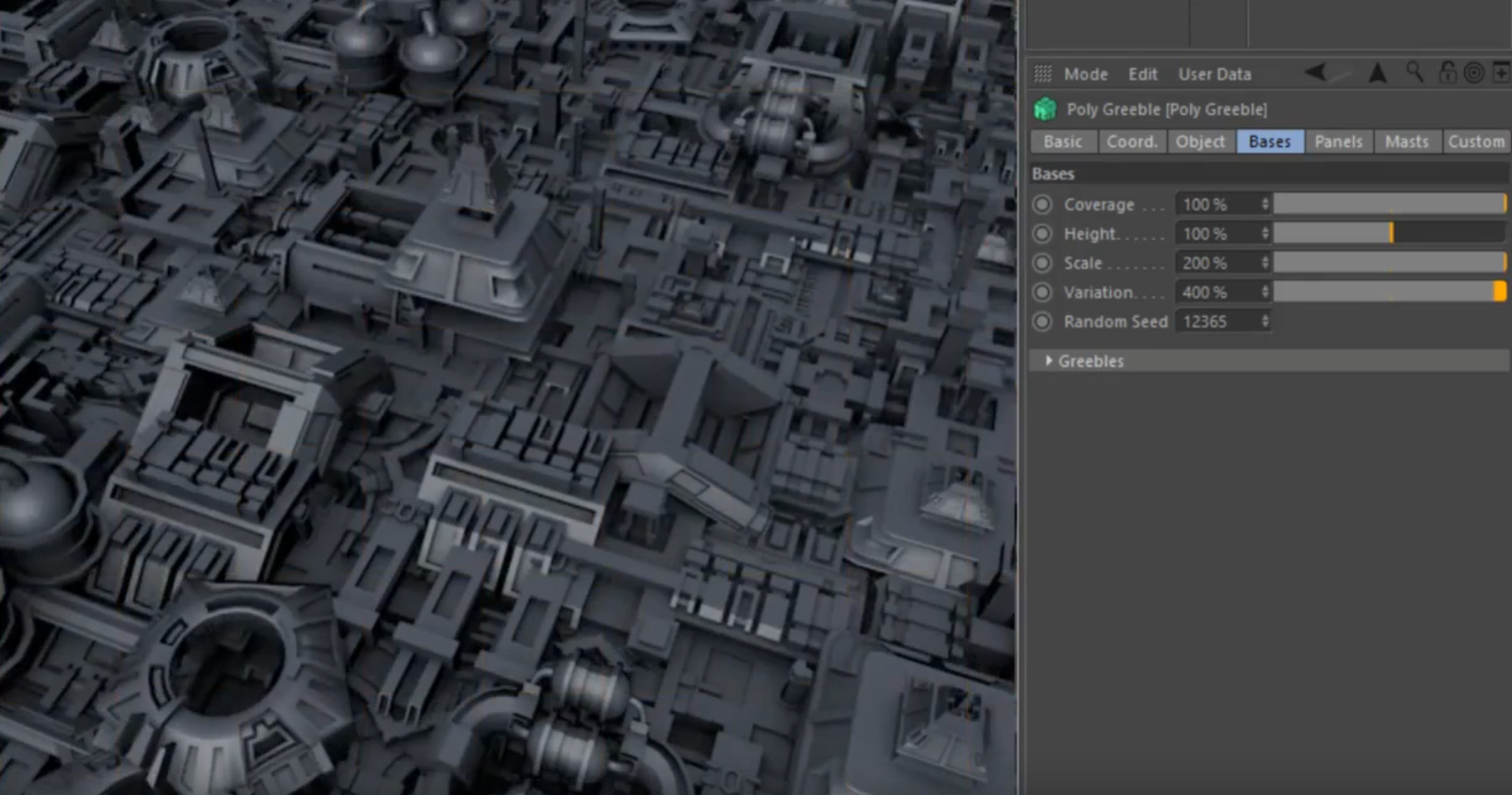Click the target mode circle icon
This screenshot has width=1512, height=795.
1474,73
